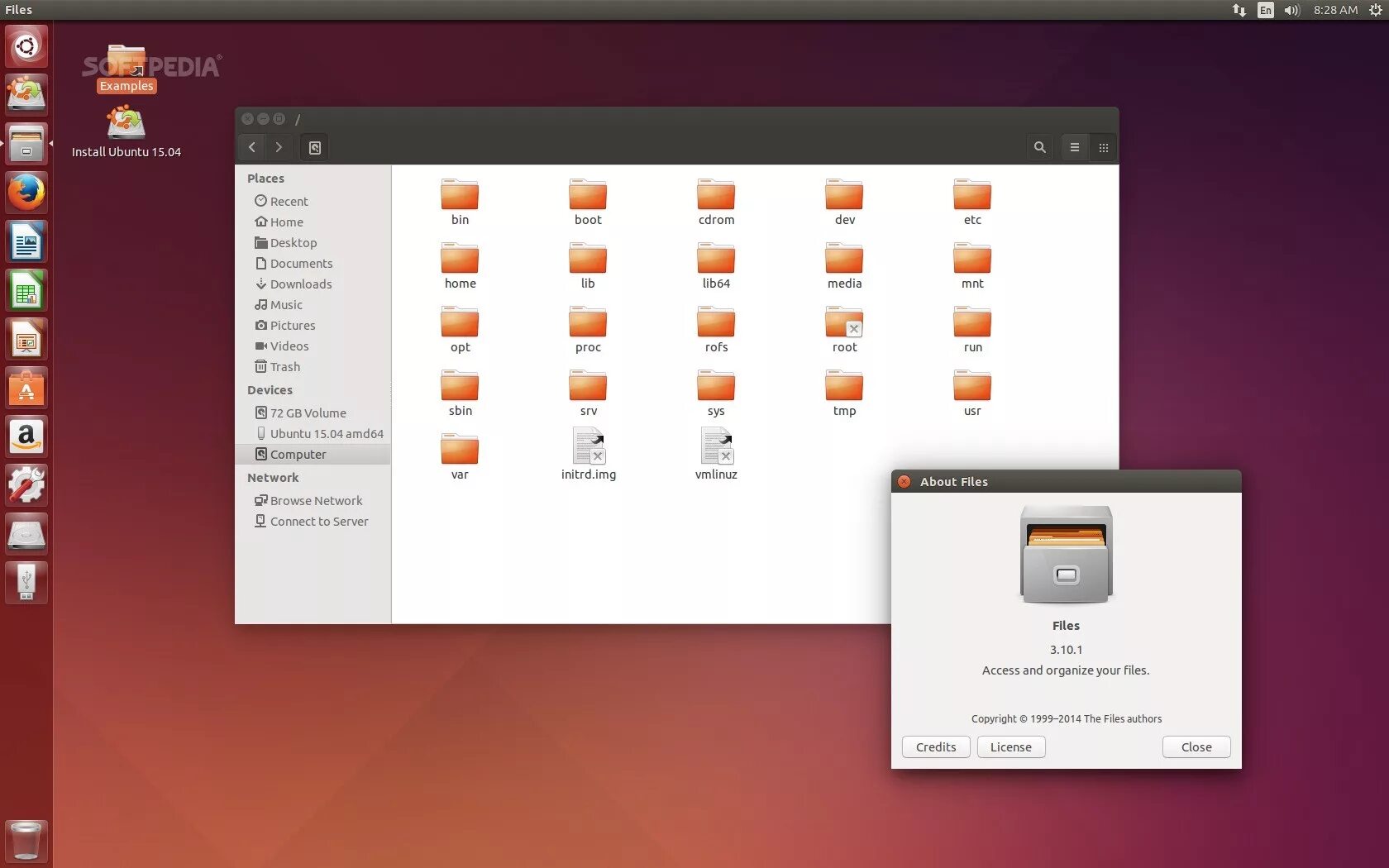Image resolution: width=1389 pixels, height=868 pixels.
Task: Open the lib64 folder
Action: coord(716,265)
